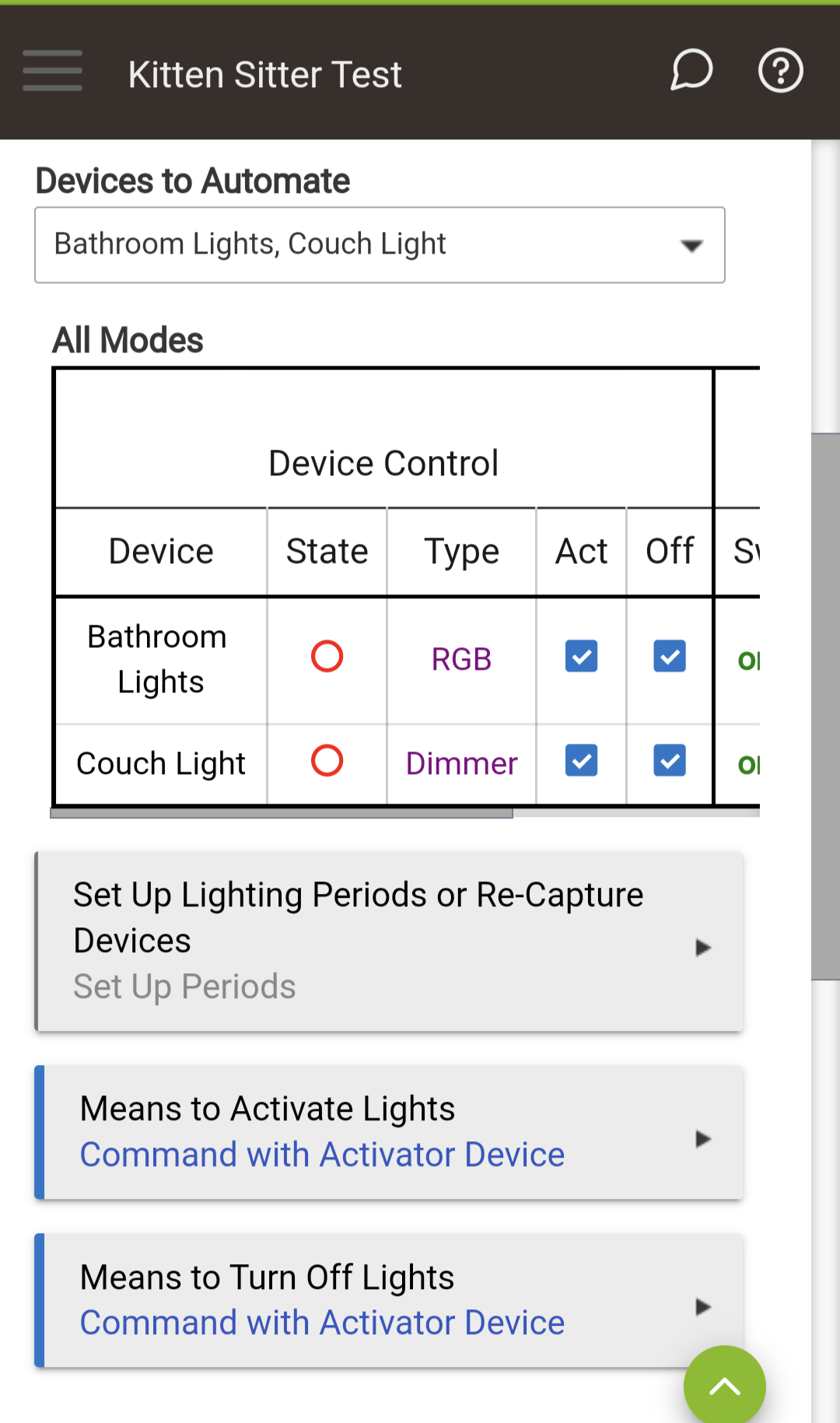Toggle Off checkbox for Couch Light

coord(670,760)
